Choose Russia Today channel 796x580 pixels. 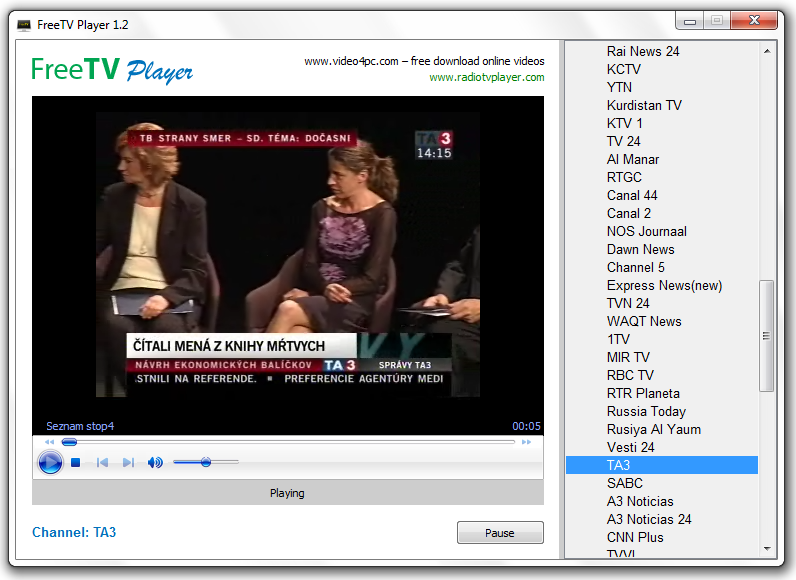pyautogui.click(x=661, y=412)
